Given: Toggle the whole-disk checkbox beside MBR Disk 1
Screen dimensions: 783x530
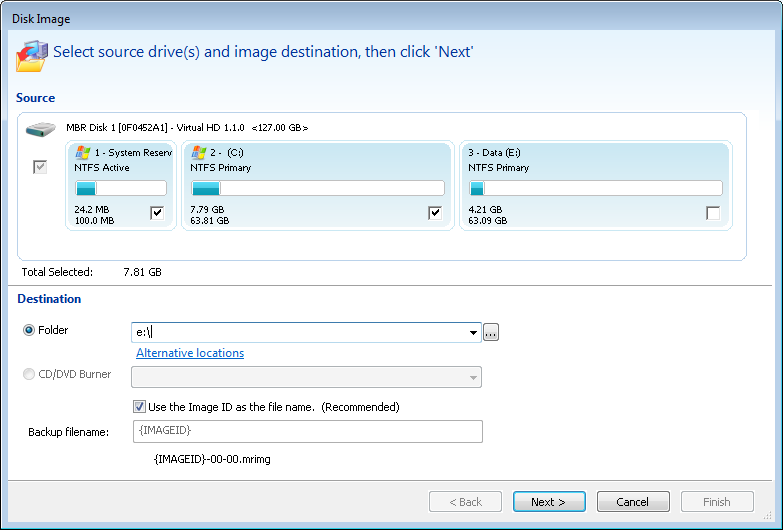Looking at the screenshot, I should [x=41, y=167].
